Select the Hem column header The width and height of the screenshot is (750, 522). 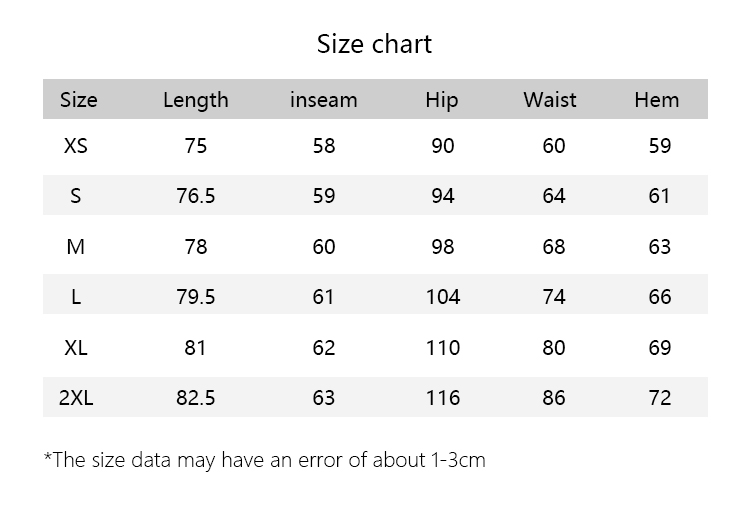pos(657,100)
